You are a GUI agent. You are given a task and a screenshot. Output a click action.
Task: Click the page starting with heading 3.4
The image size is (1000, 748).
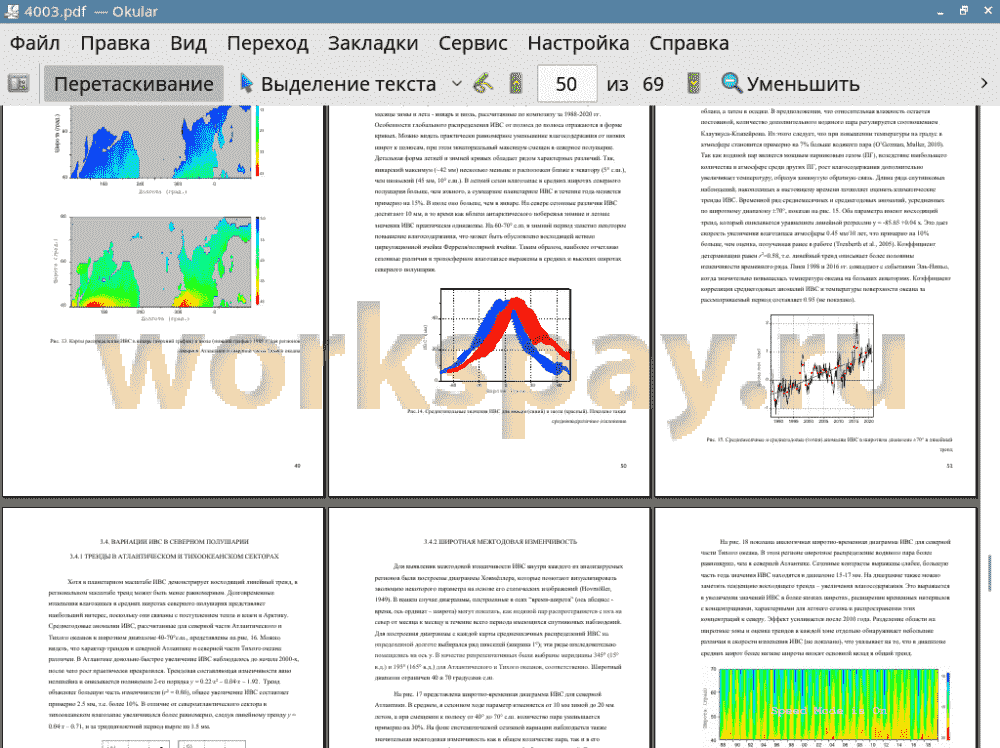point(163,628)
